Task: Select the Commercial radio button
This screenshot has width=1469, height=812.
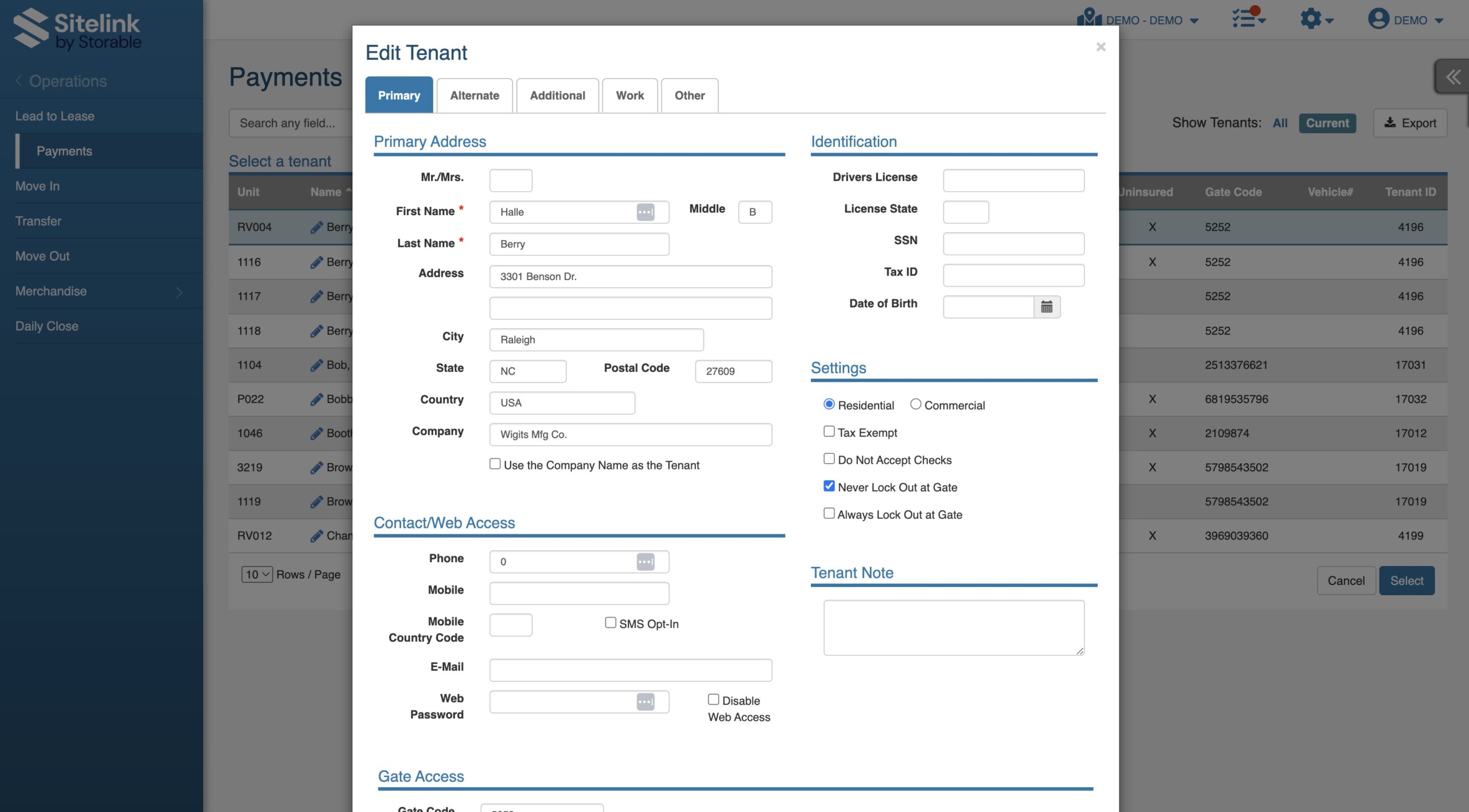Action: [915, 404]
